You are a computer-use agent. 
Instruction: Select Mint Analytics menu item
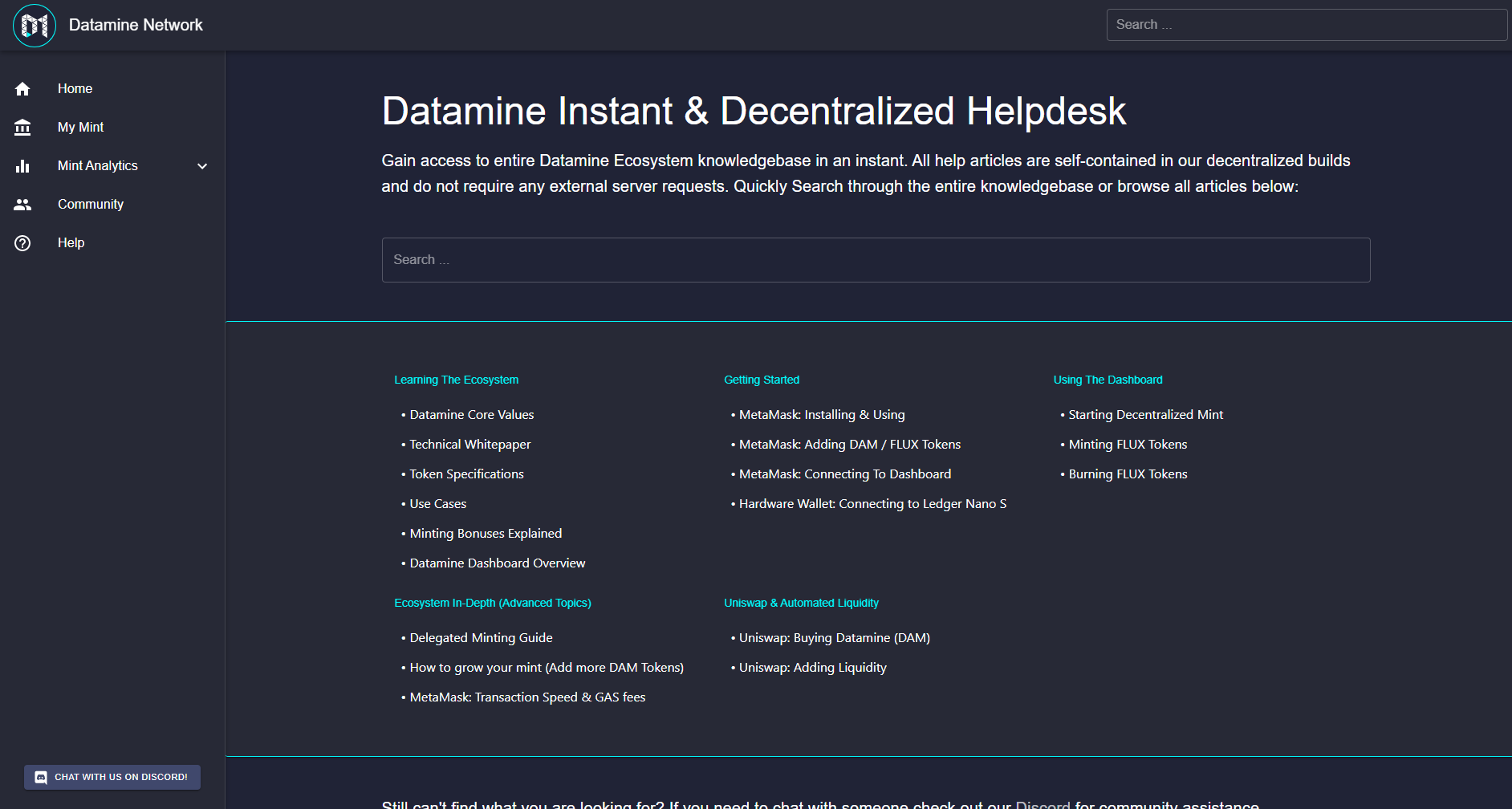click(x=112, y=166)
